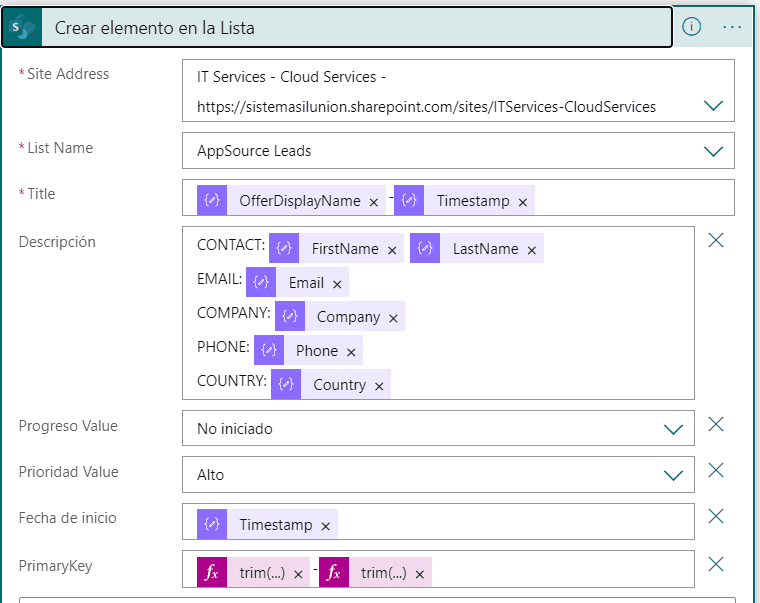Open the List Name dropdown
This screenshot has width=760, height=603.
point(713,151)
